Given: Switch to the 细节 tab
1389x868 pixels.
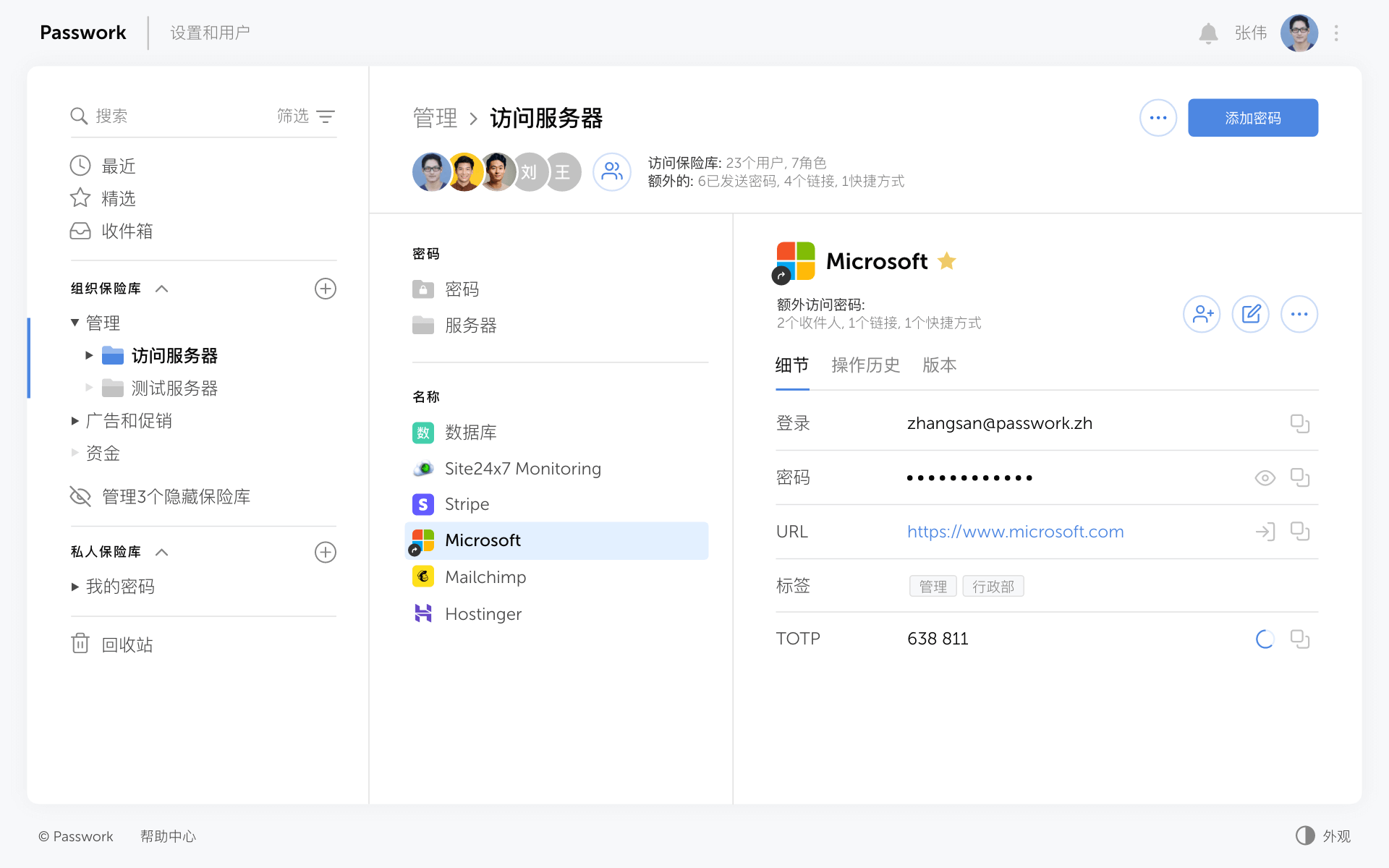Looking at the screenshot, I should (x=792, y=365).
